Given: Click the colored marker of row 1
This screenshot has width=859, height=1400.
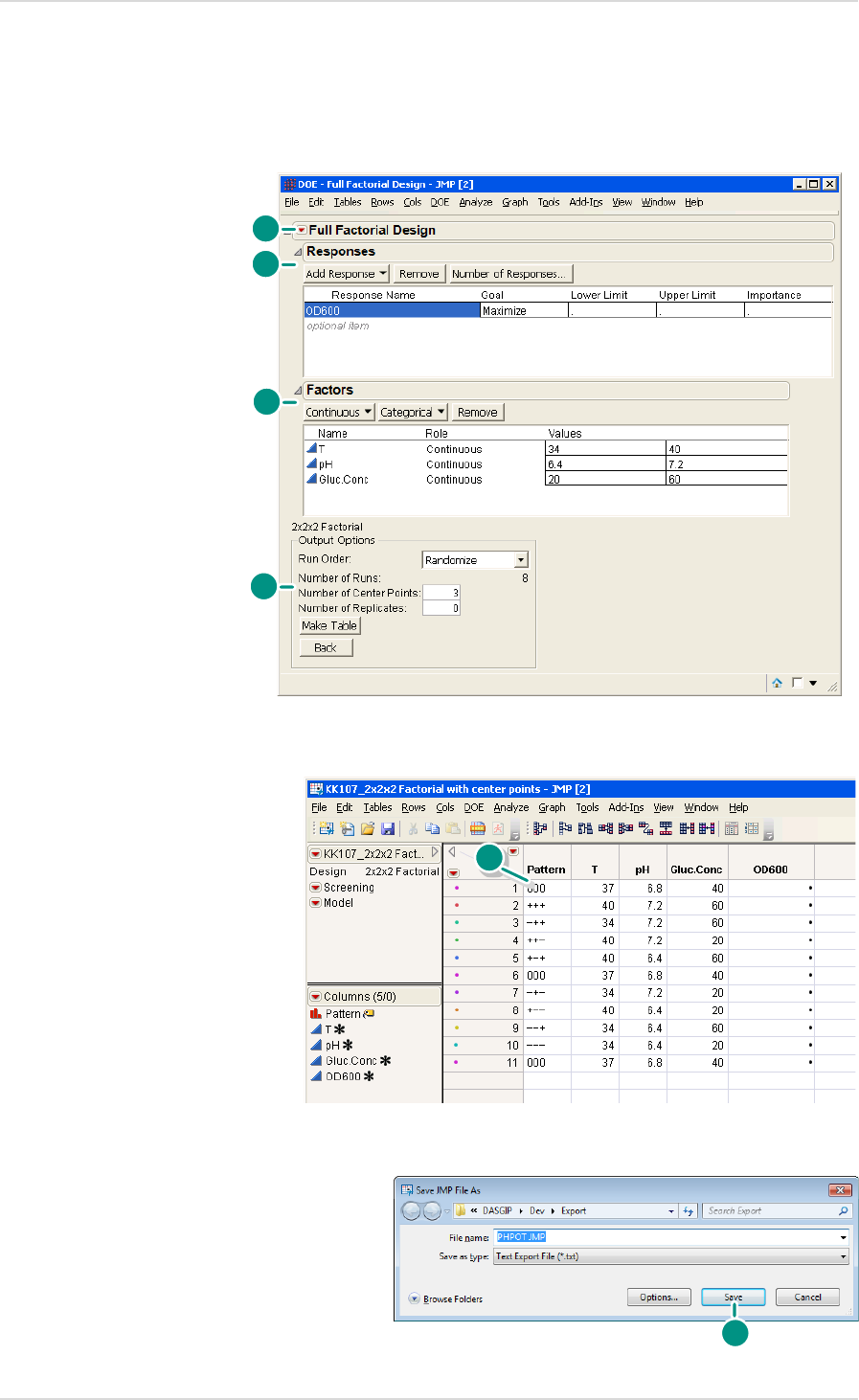Looking at the screenshot, I should click(457, 888).
